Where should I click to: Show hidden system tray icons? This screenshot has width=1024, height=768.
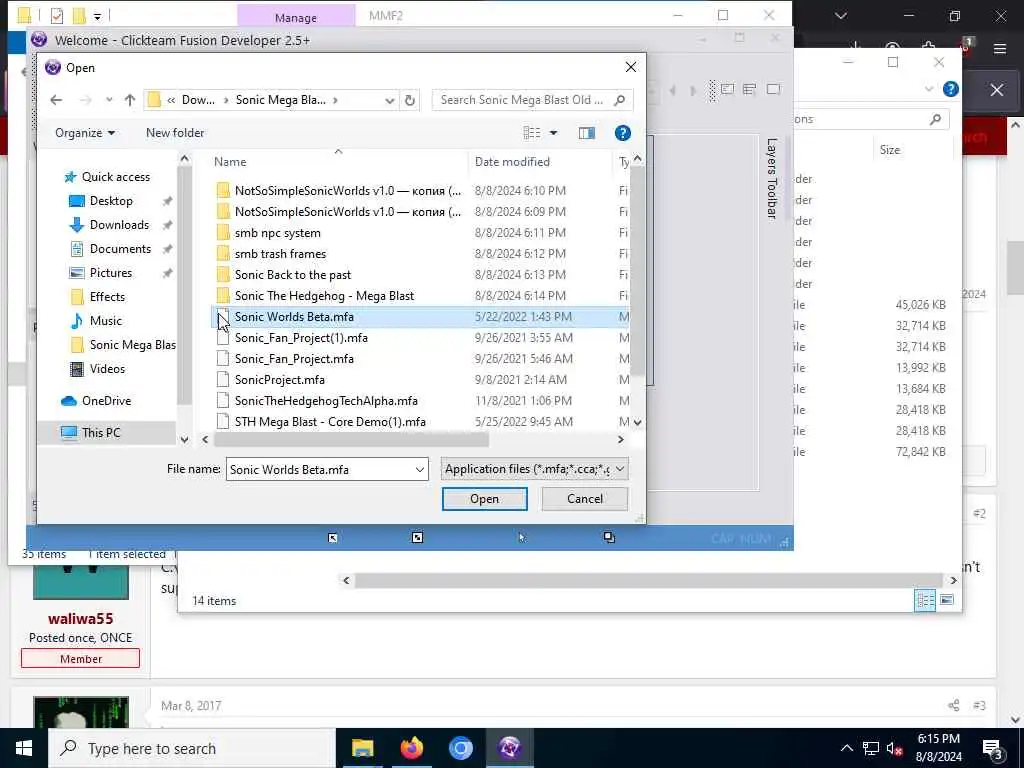(846, 748)
